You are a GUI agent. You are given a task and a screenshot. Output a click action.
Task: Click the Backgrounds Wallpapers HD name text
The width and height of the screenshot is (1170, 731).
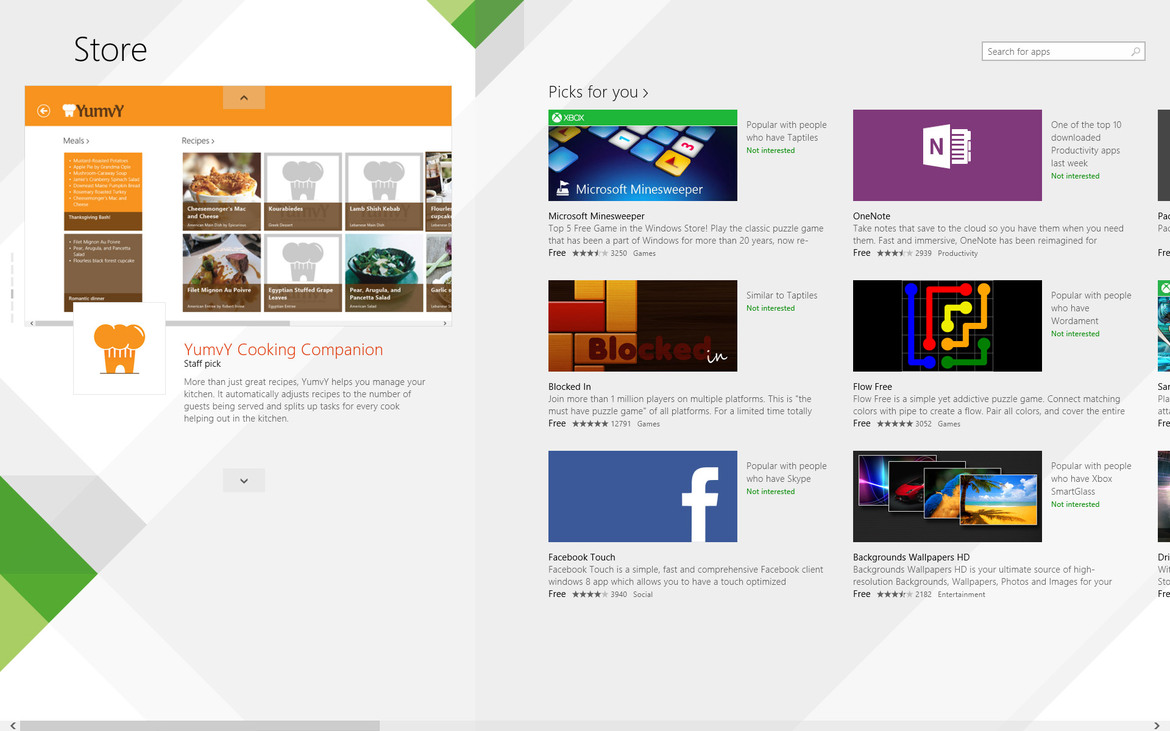point(911,557)
